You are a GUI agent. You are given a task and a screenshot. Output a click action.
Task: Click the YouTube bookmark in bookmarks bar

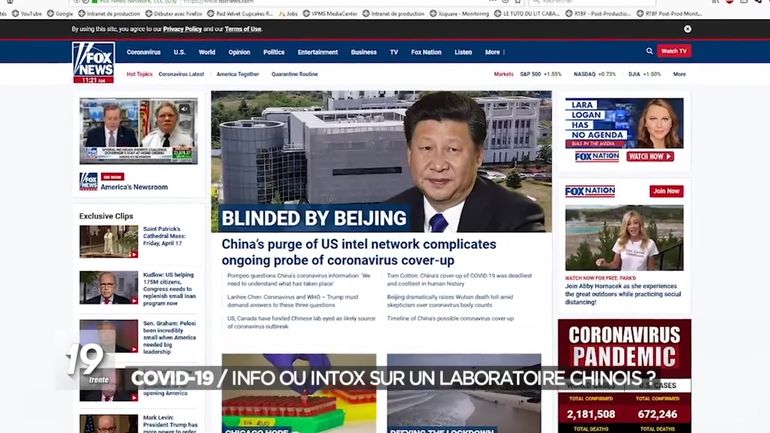(x=27, y=13)
